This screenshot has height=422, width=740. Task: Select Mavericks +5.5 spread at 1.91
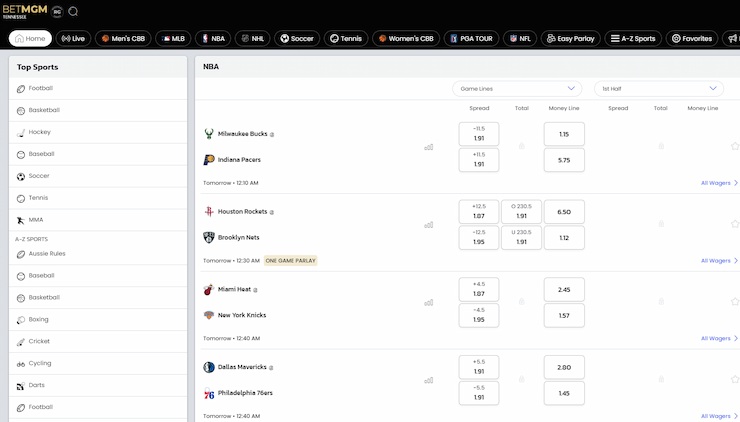(479, 367)
